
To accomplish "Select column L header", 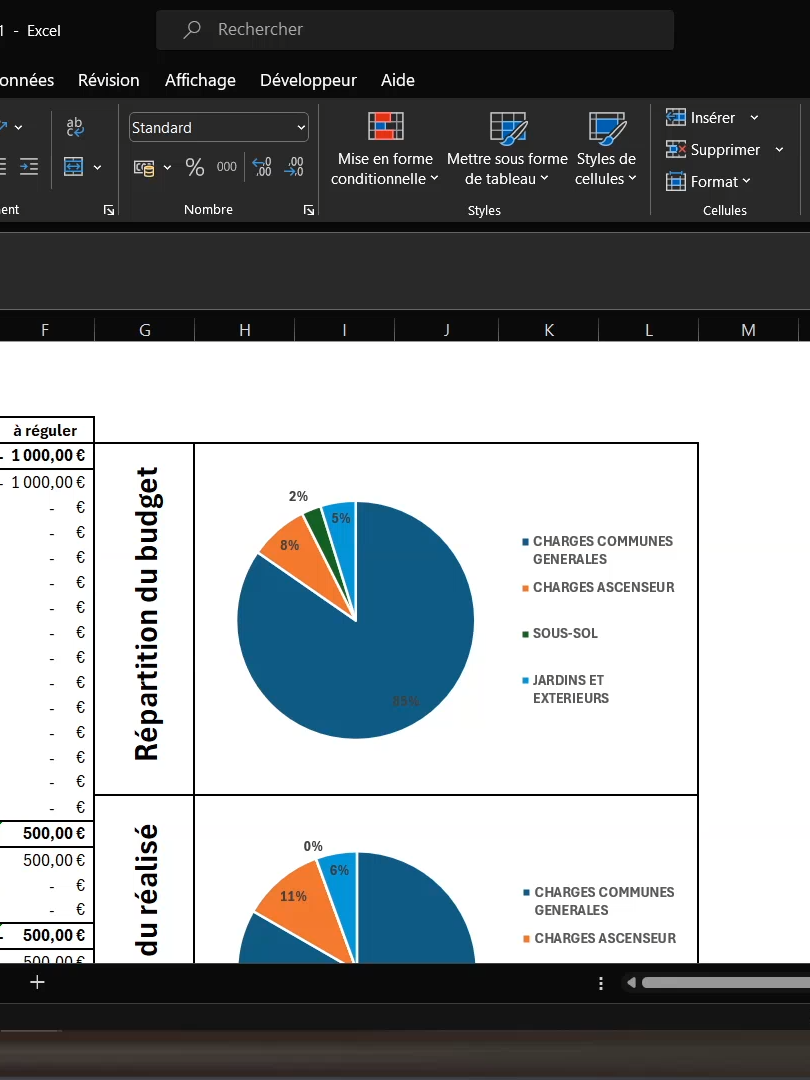I will [x=649, y=330].
